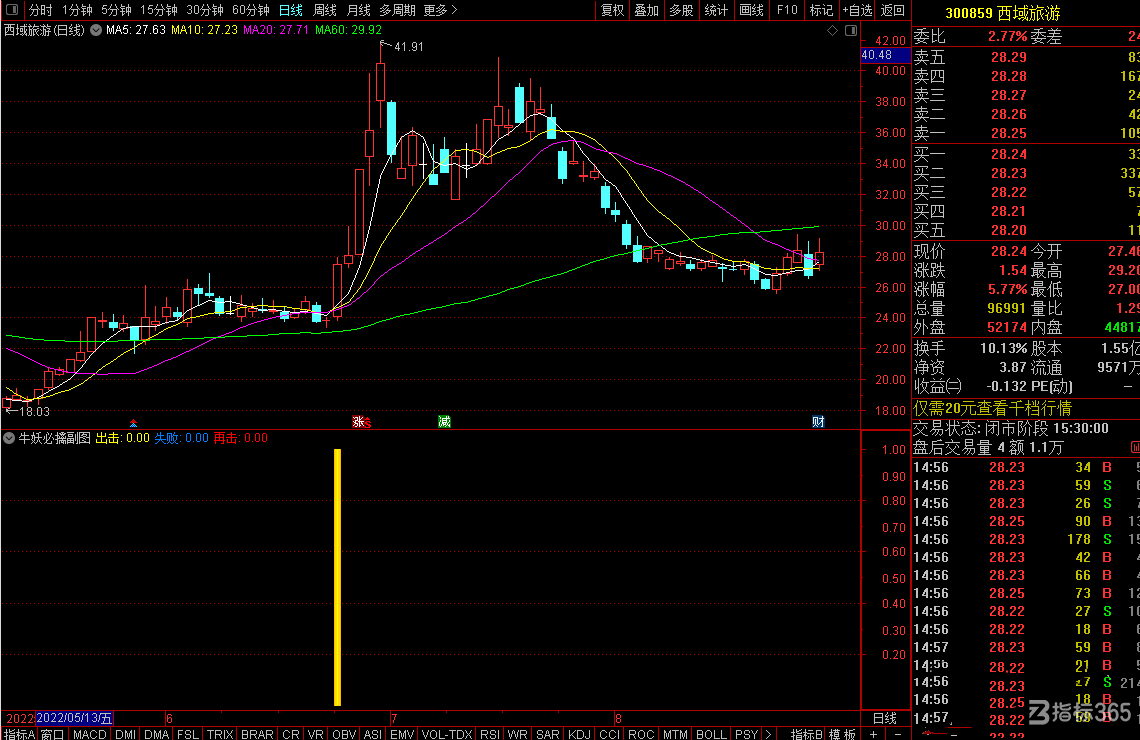Switch sub-chart to CCI indicator

coord(609,734)
